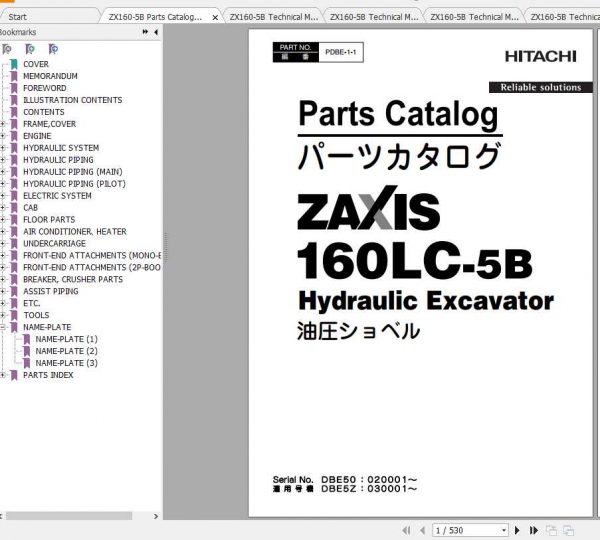Click the previous view icon in status bar
600x540 pixels.
pos(551,530)
